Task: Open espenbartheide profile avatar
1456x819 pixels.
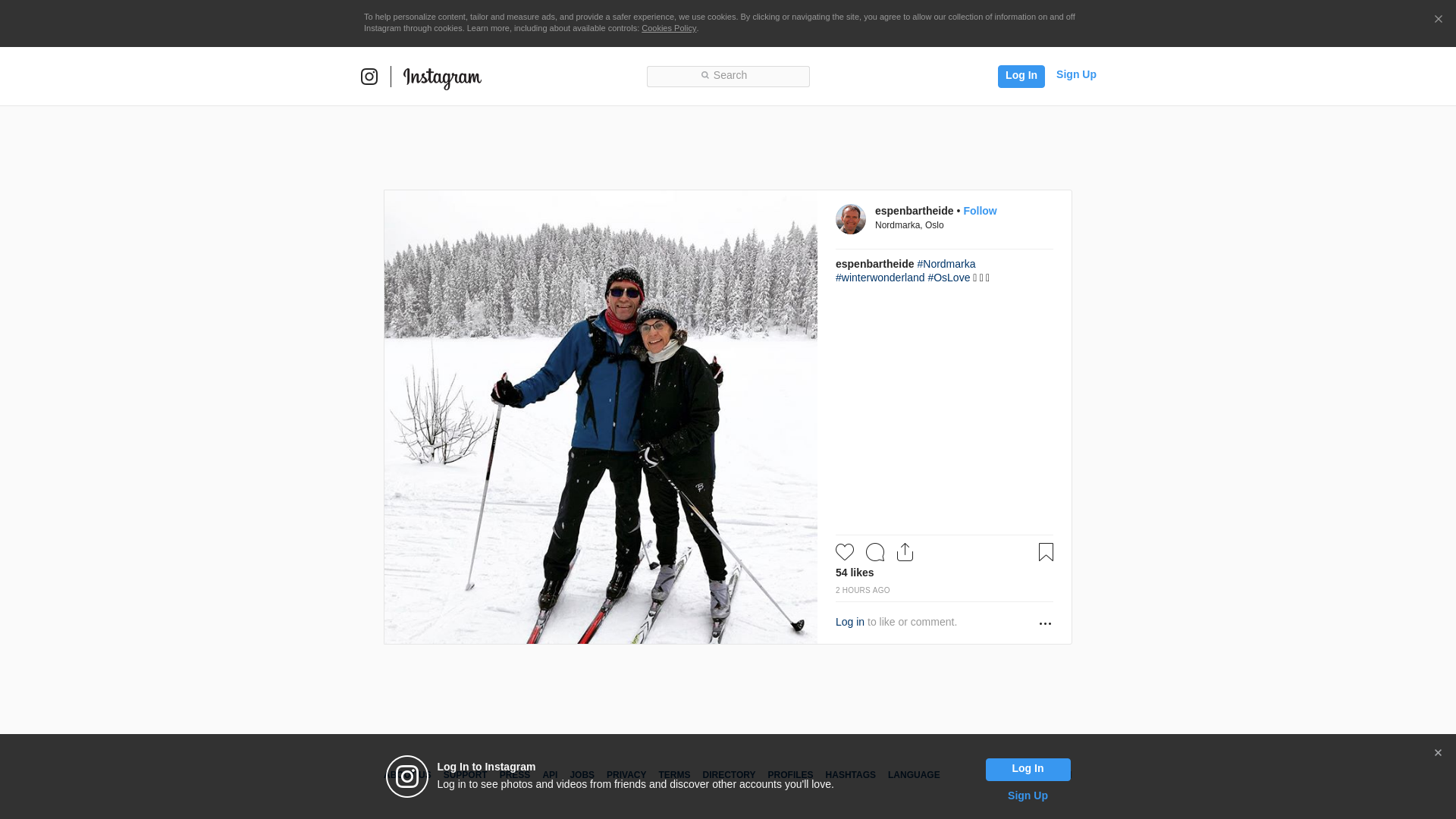Action: 851,219
